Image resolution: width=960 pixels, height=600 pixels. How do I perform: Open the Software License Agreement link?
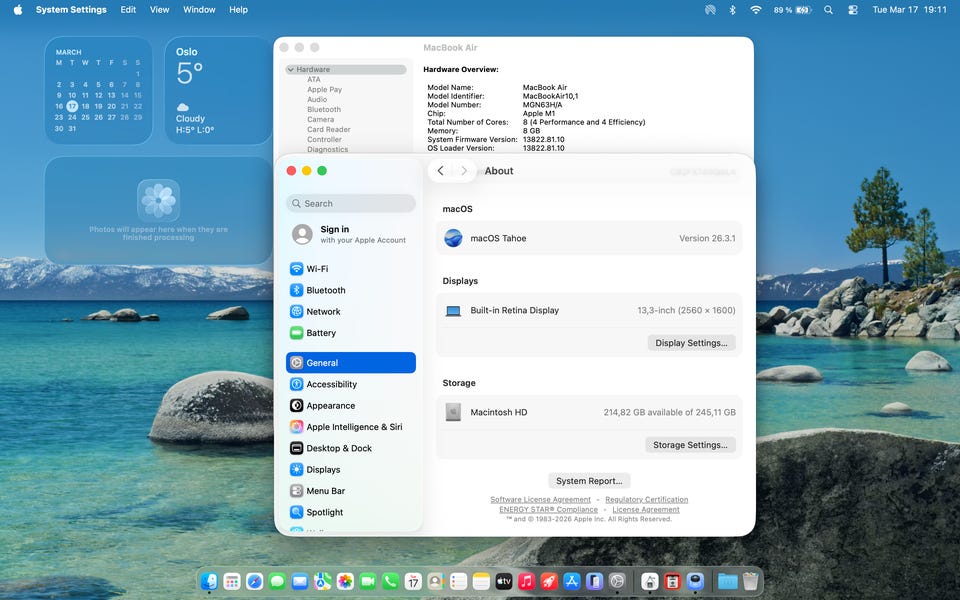click(x=540, y=500)
